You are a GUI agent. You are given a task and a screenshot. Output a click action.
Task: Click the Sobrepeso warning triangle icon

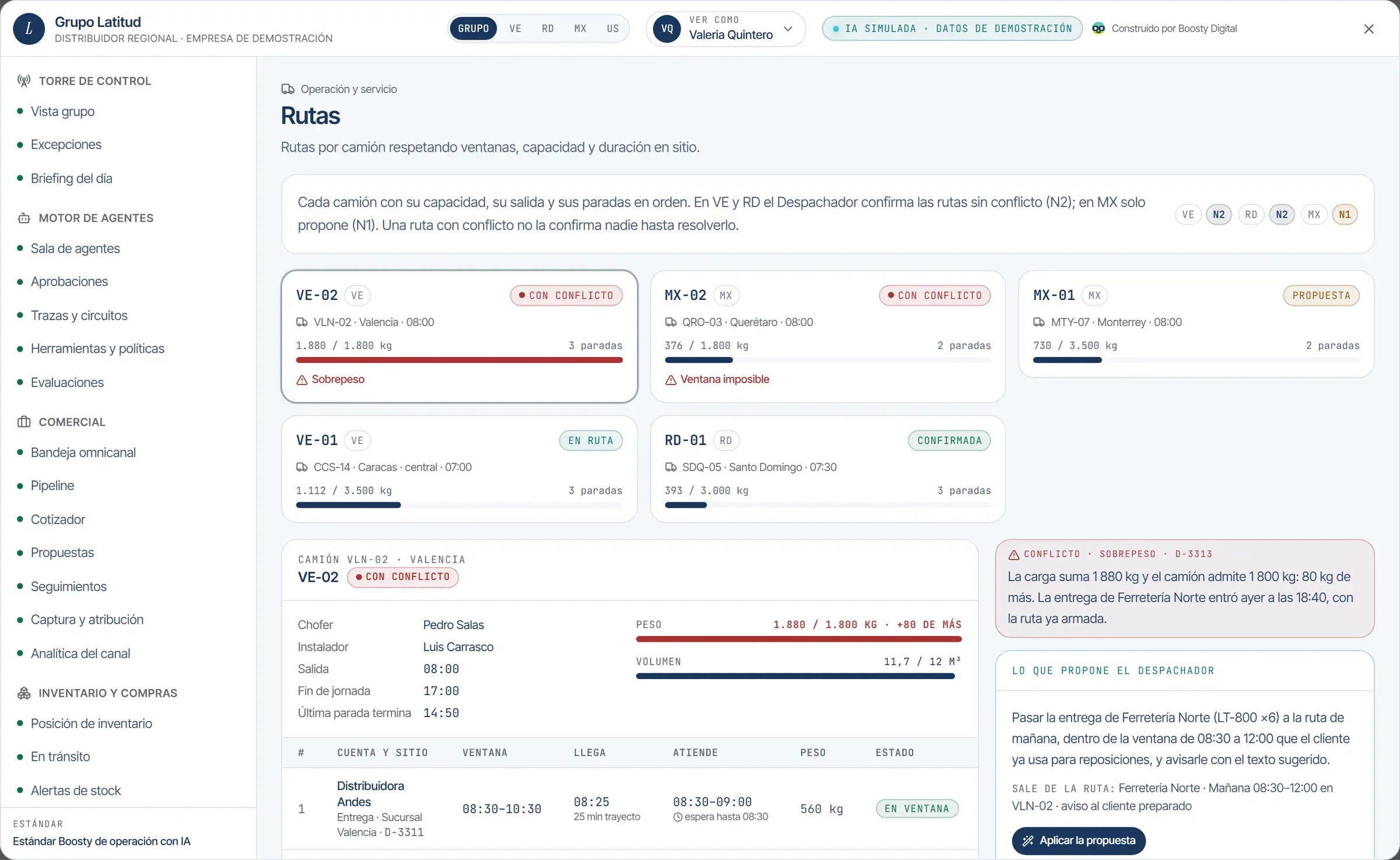(x=302, y=380)
